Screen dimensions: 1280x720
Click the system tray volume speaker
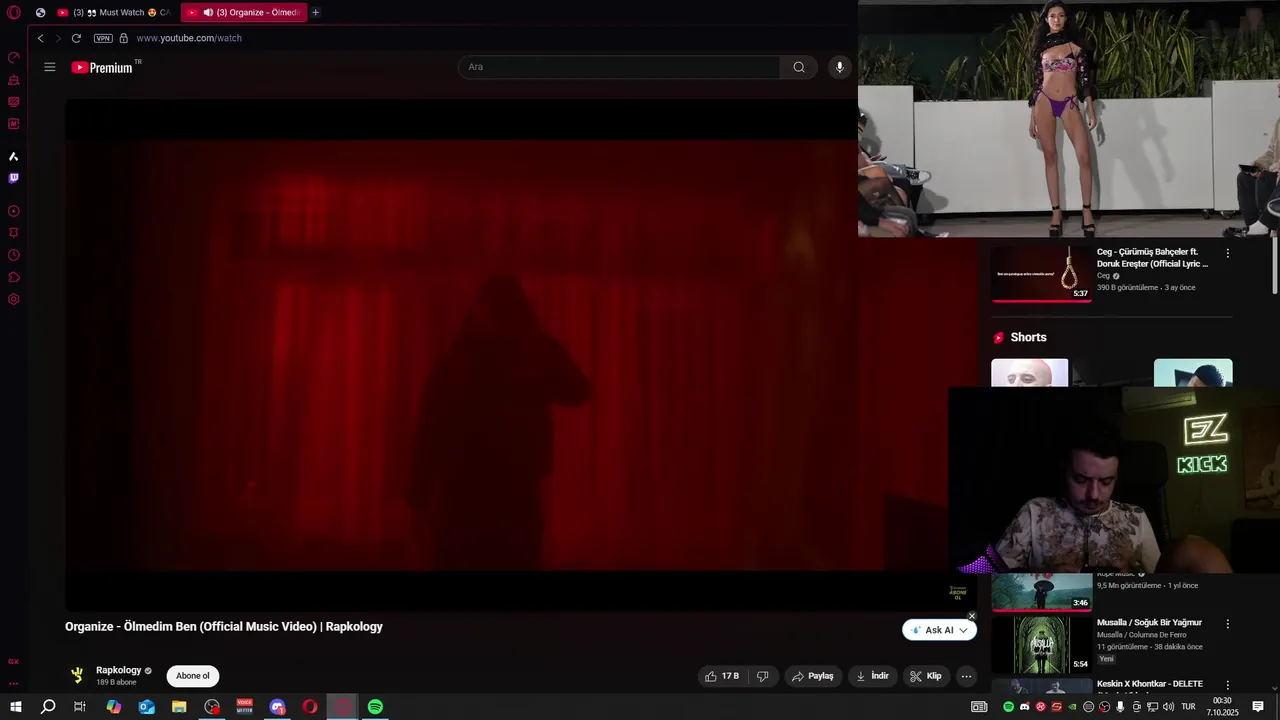[x=1168, y=707]
